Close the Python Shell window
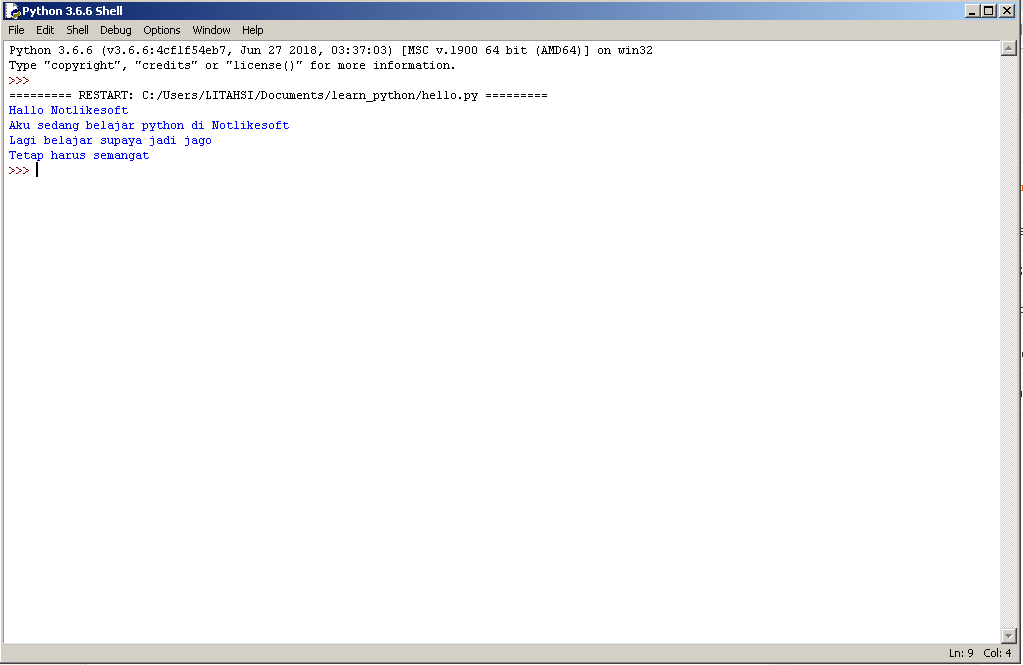This screenshot has height=665, width=1023. (1007, 10)
